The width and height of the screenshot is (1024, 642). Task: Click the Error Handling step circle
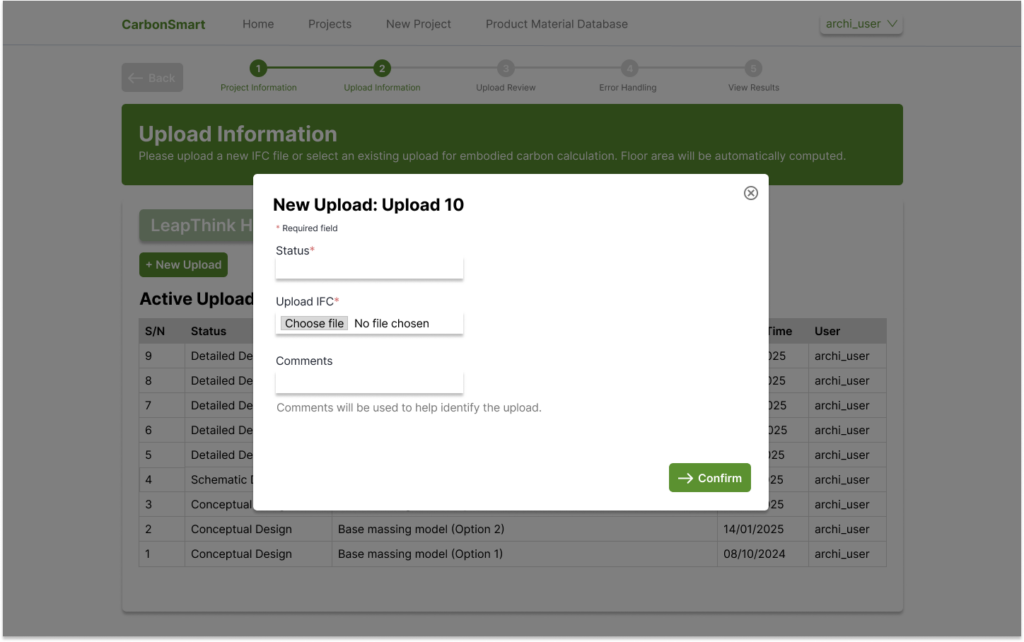point(628,70)
